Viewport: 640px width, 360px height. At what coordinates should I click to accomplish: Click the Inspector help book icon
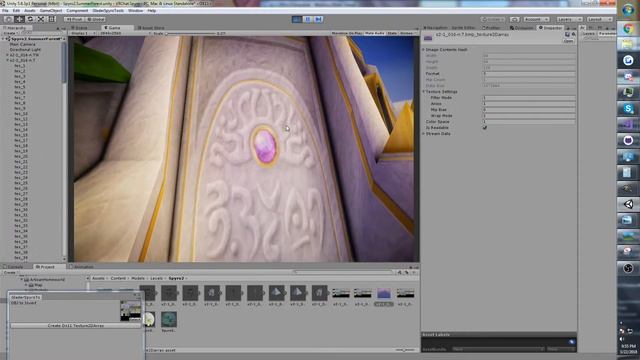pos(567,35)
